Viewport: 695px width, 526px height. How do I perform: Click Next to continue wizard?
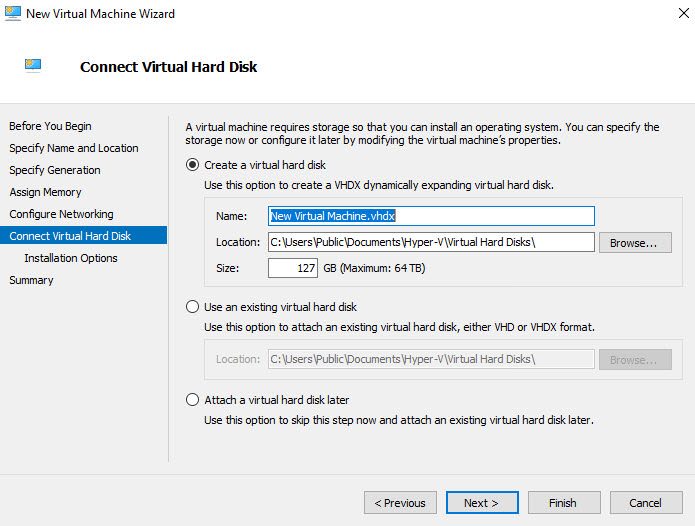482,503
